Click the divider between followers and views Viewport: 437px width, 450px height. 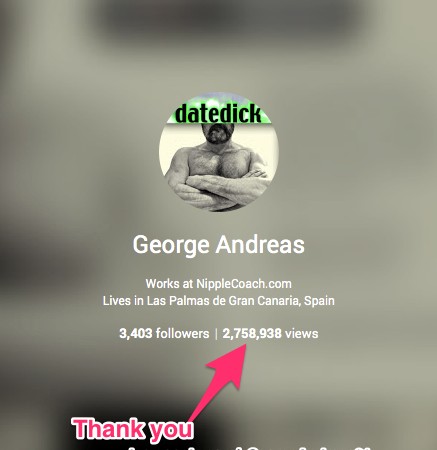tap(216, 334)
